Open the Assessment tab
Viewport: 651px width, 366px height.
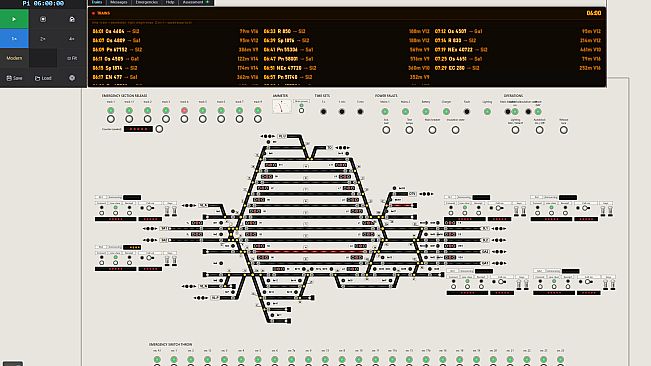pyautogui.click(x=196, y=2)
